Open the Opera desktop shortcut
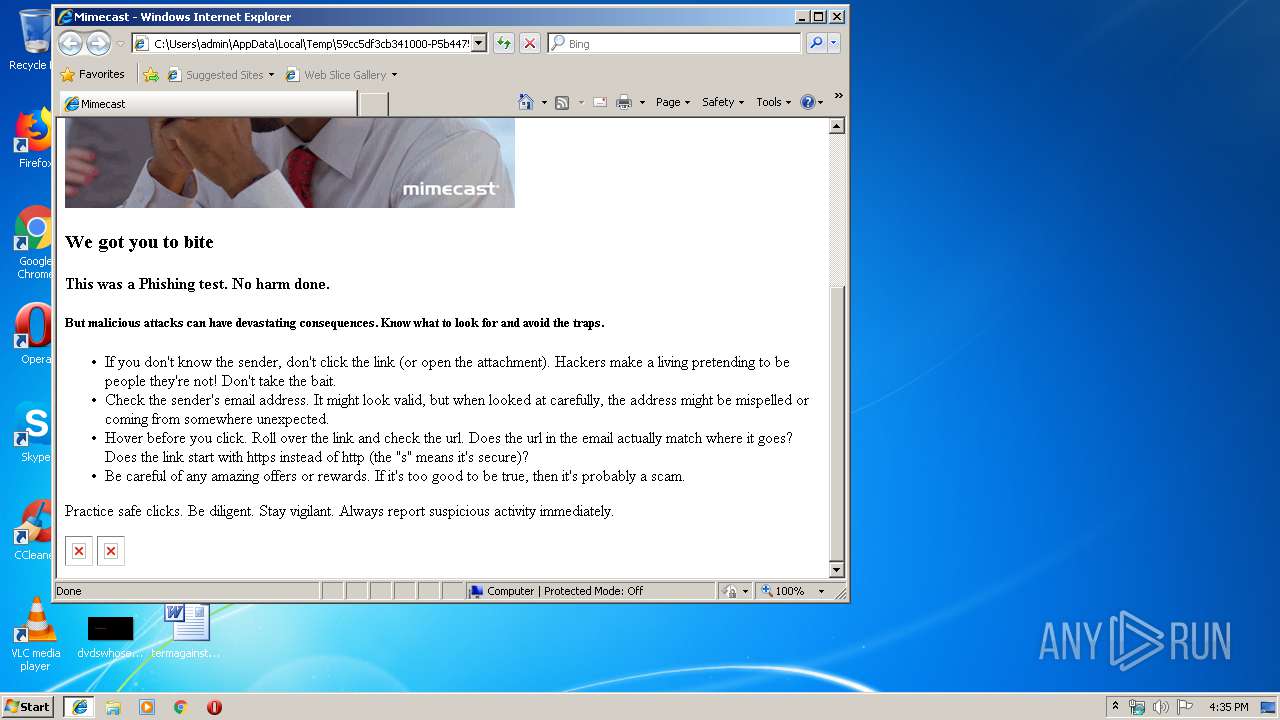The width and height of the screenshot is (1280, 720). coord(34,334)
